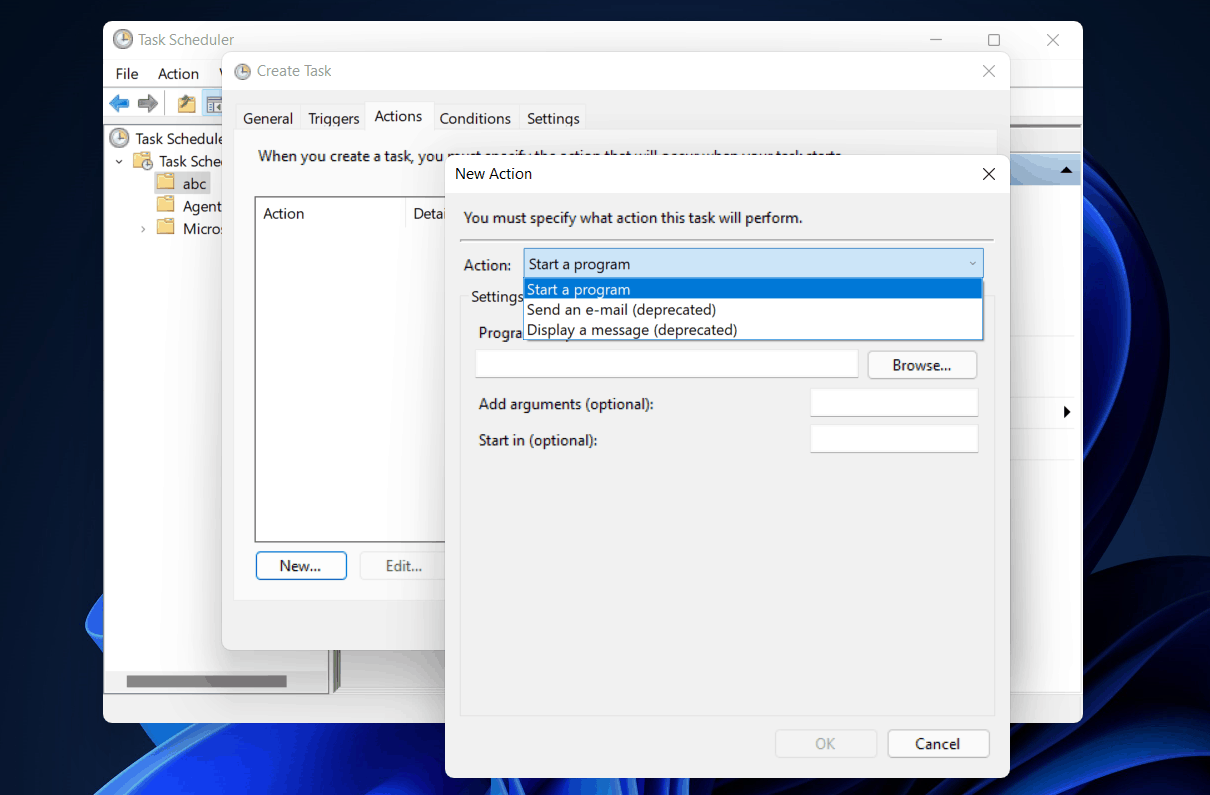Click the Import Task folder toolbar icon
This screenshot has height=795, width=1210.
point(185,103)
